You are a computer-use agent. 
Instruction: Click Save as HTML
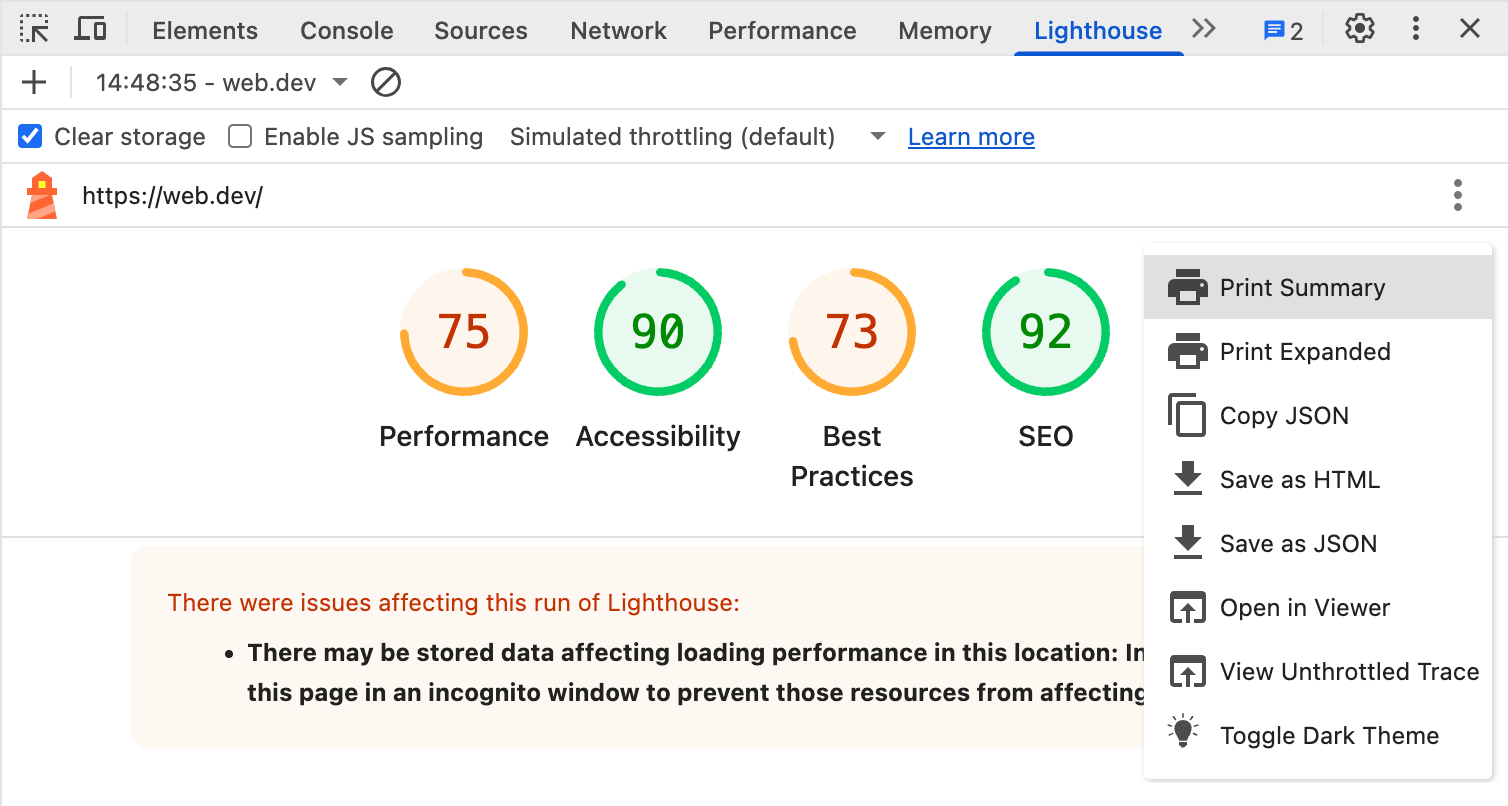tap(1299, 479)
